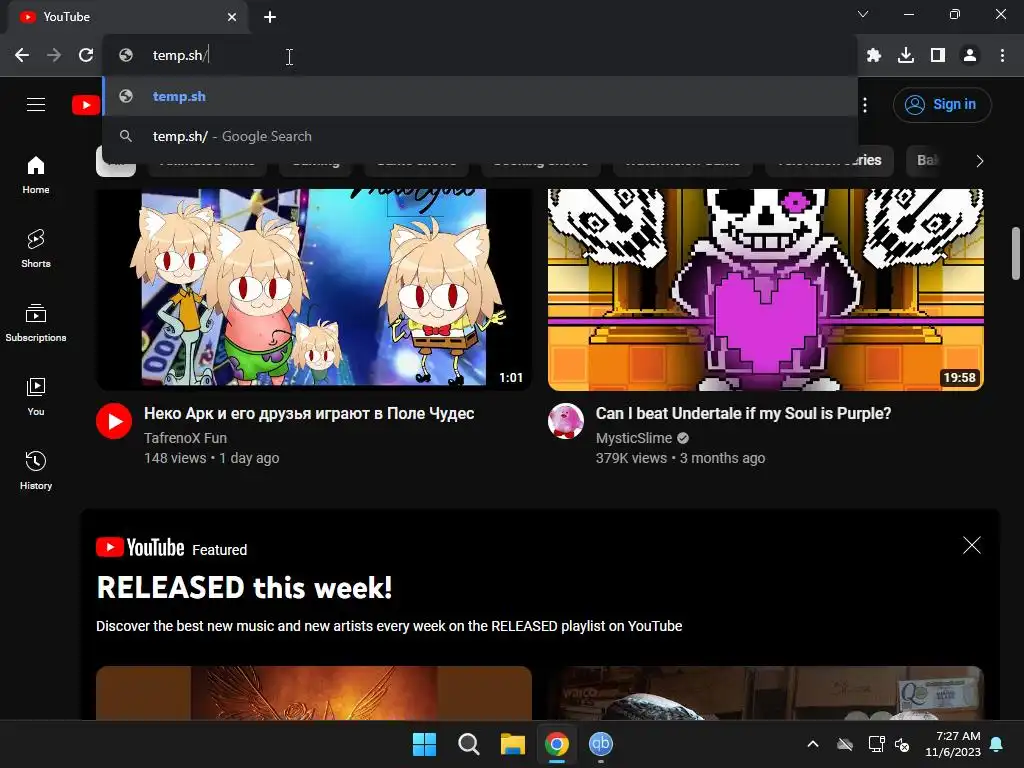Go back using the browser back arrow
Image resolution: width=1024 pixels, height=768 pixels.
[22, 56]
